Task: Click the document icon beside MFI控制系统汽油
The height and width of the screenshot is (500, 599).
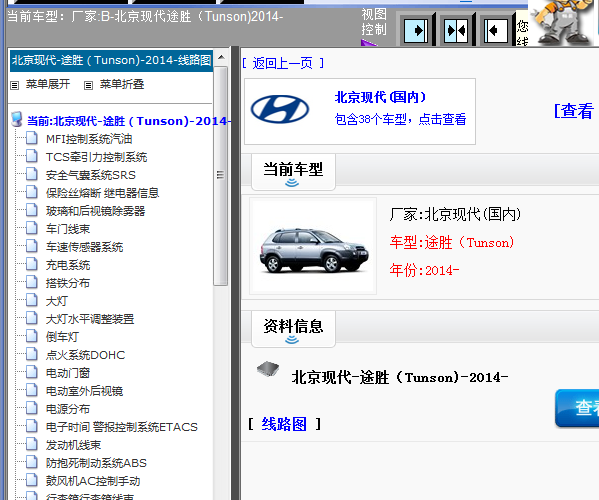Action: coord(32,138)
